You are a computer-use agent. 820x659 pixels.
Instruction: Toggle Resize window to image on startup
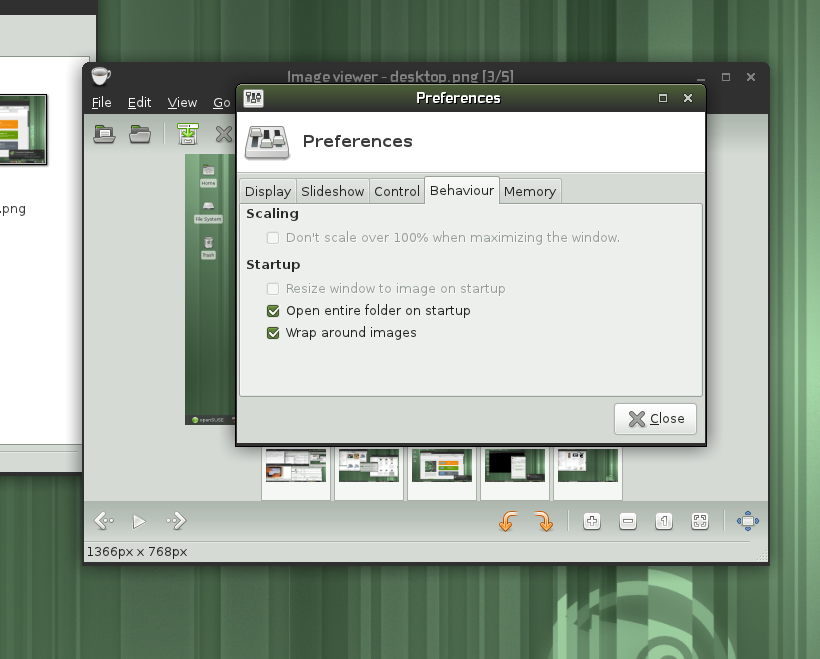[x=273, y=289]
